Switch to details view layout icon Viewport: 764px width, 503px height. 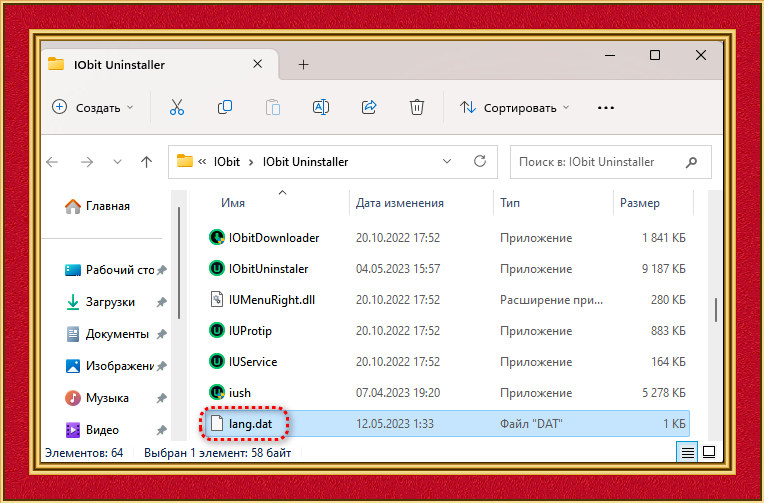pos(688,453)
